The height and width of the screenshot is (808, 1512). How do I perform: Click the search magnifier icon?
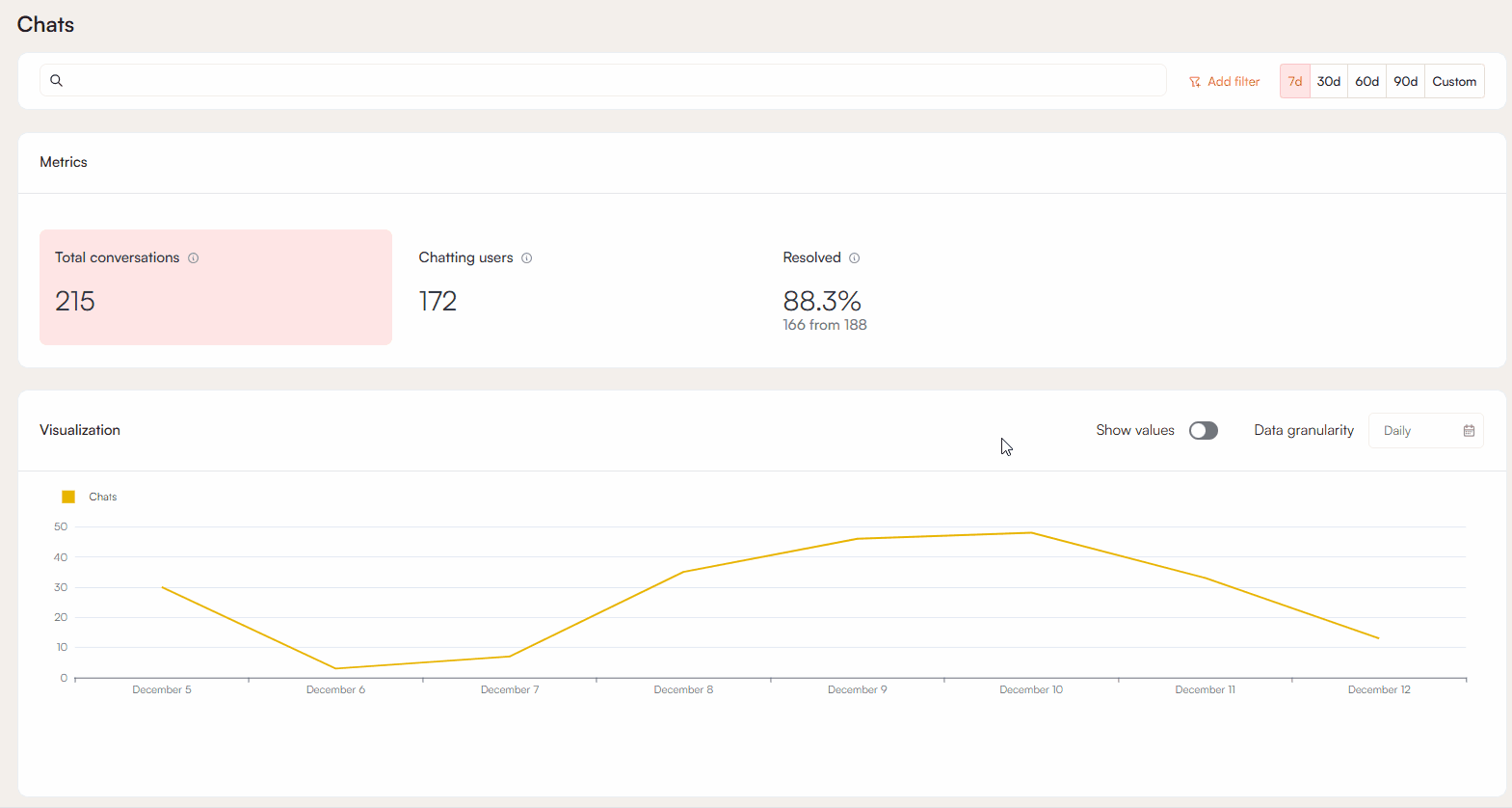click(57, 81)
